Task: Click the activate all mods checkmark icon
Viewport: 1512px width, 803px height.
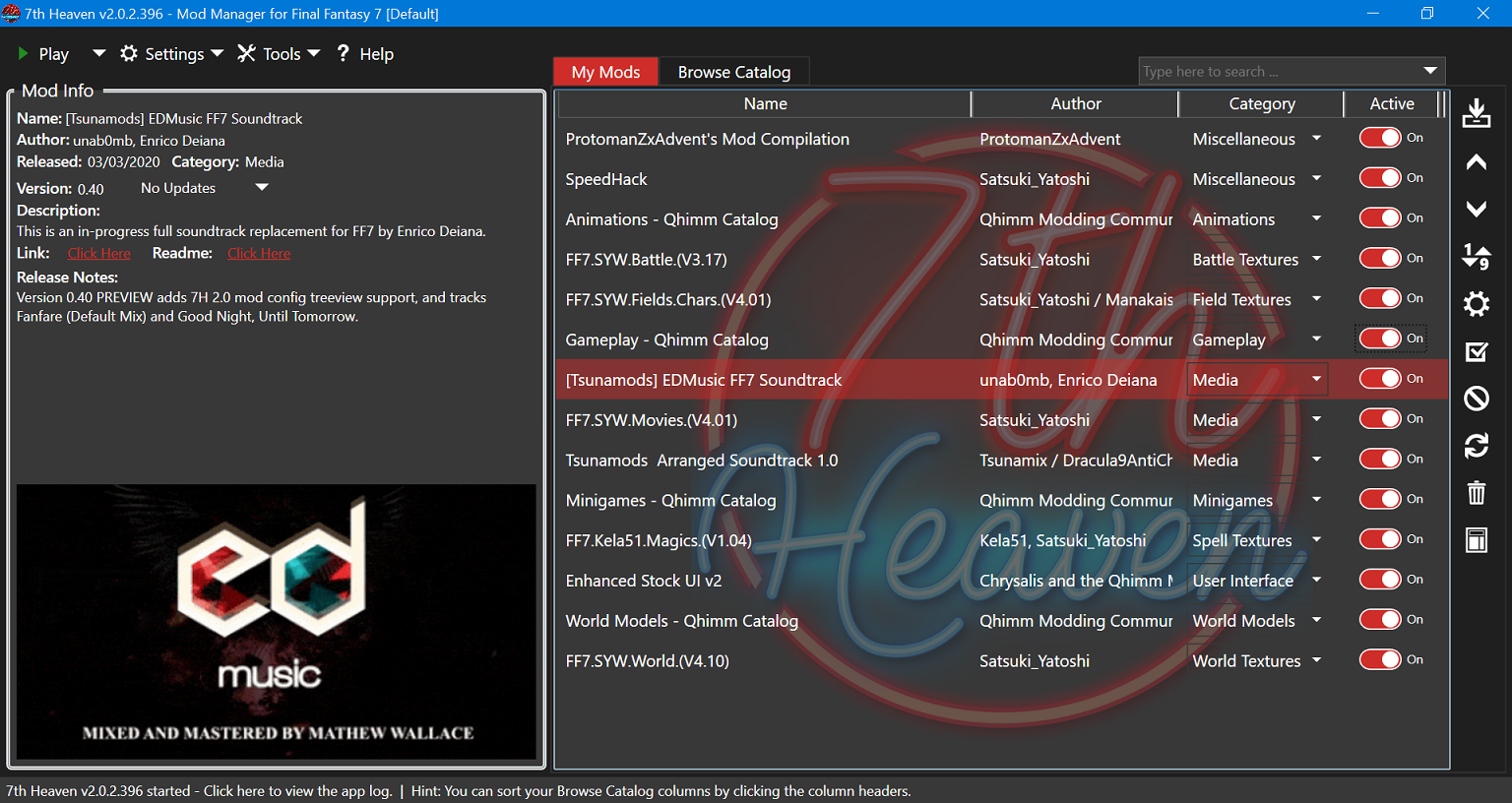Action: coord(1476,351)
